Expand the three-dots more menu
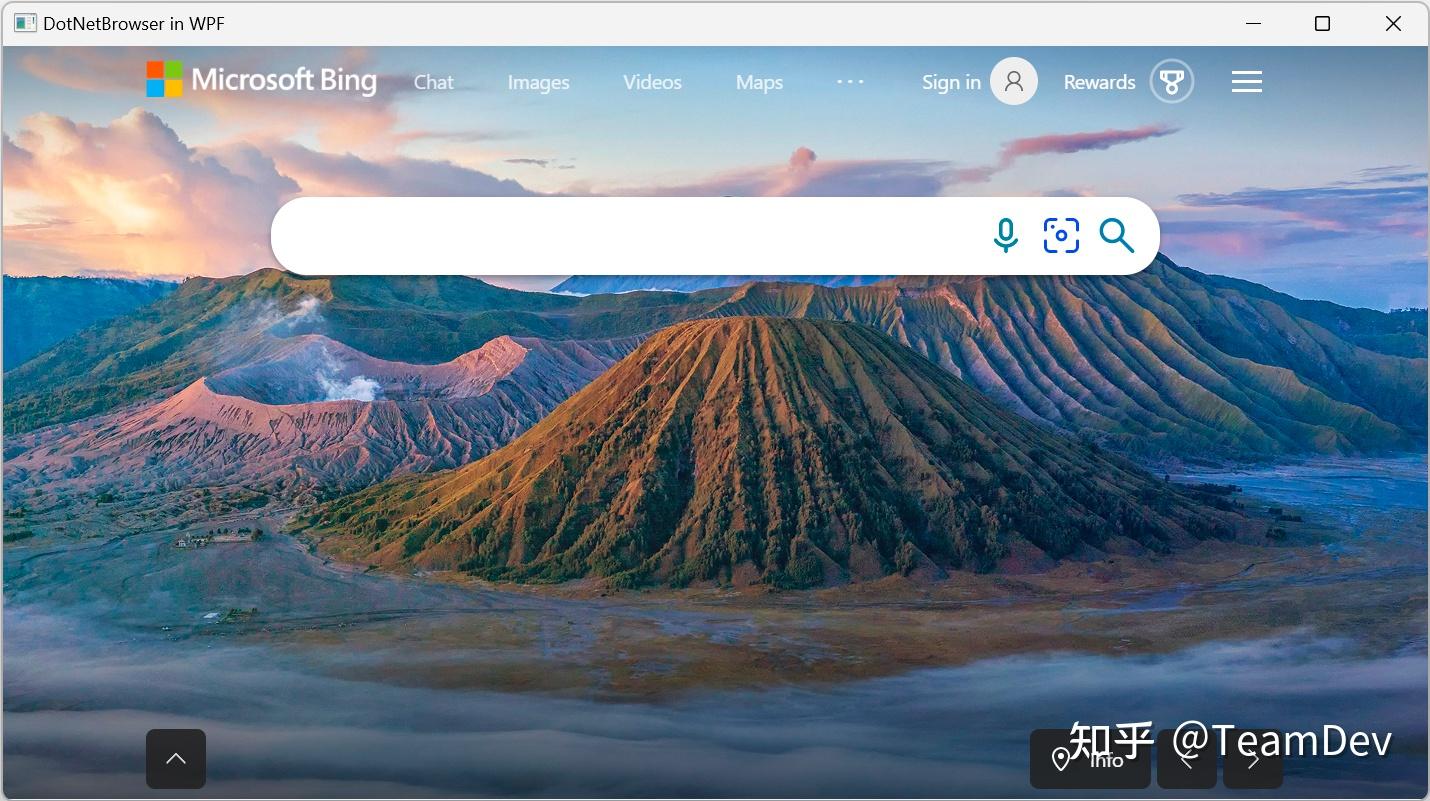This screenshot has height=801, width=1430. [x=850, y=82]
